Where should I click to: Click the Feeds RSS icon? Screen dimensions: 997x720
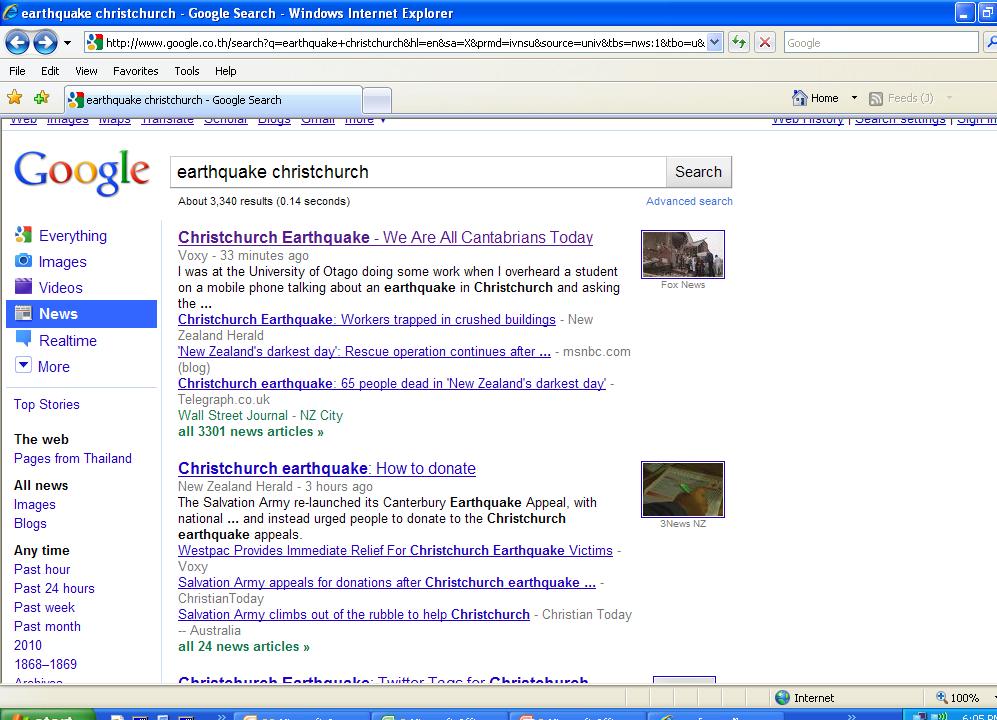point(876,98)
